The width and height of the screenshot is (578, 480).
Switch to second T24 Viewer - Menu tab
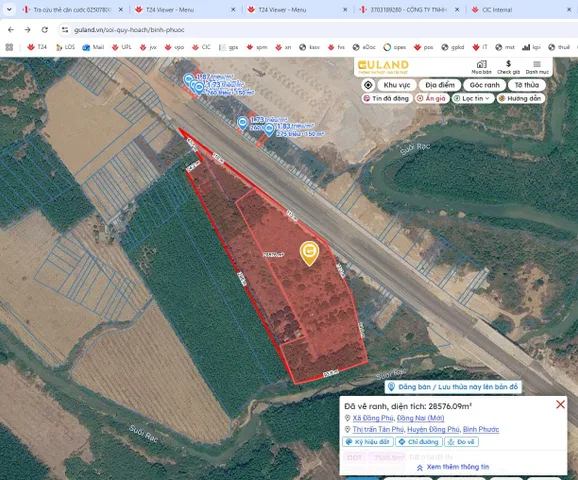pos(298,10)
